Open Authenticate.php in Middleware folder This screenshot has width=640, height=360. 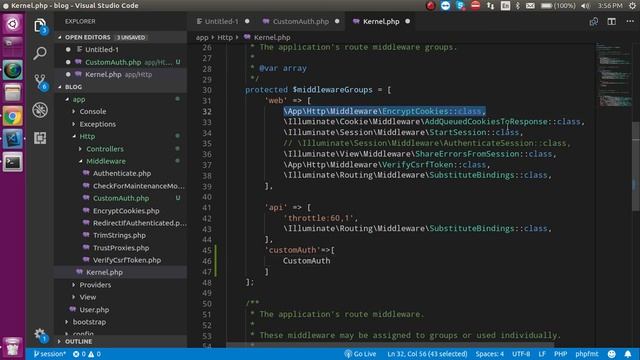click(x=121, y=173)
